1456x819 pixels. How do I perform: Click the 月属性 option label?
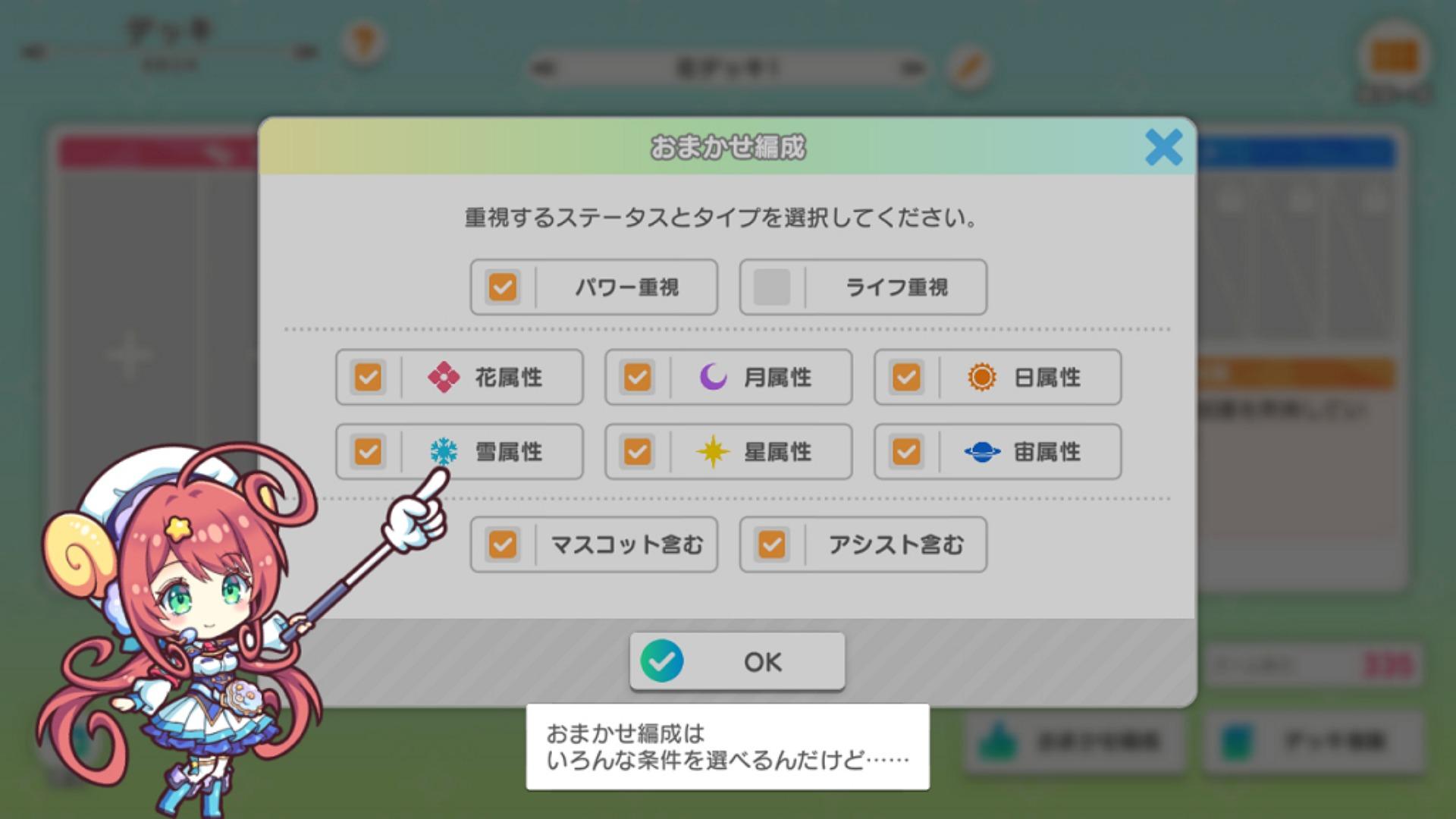tap(777, 377)
